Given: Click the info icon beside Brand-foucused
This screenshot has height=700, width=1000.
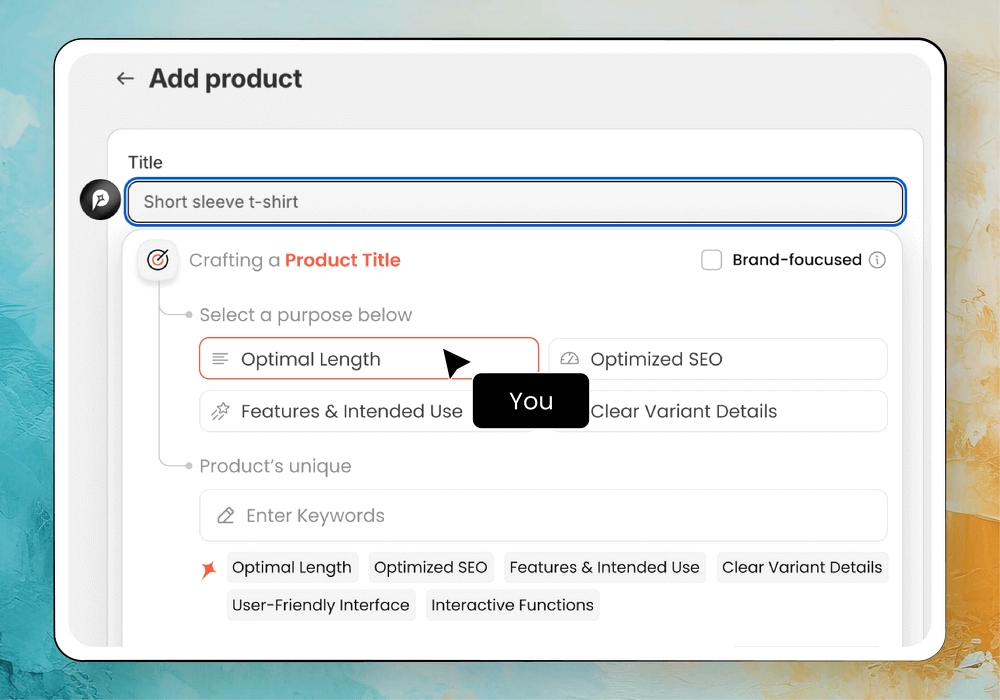Looking at the screenshot, I should 877,260.
